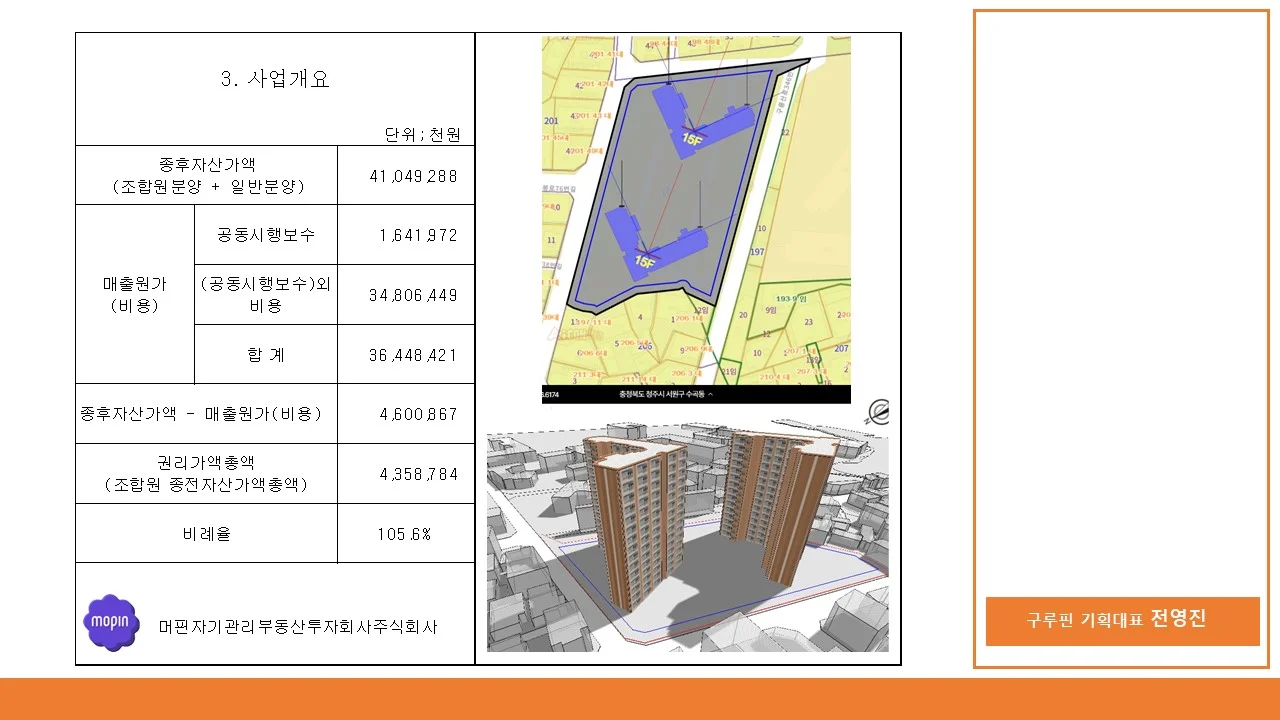
Task: Click the value 105.6%
Action: coord(404,534)
